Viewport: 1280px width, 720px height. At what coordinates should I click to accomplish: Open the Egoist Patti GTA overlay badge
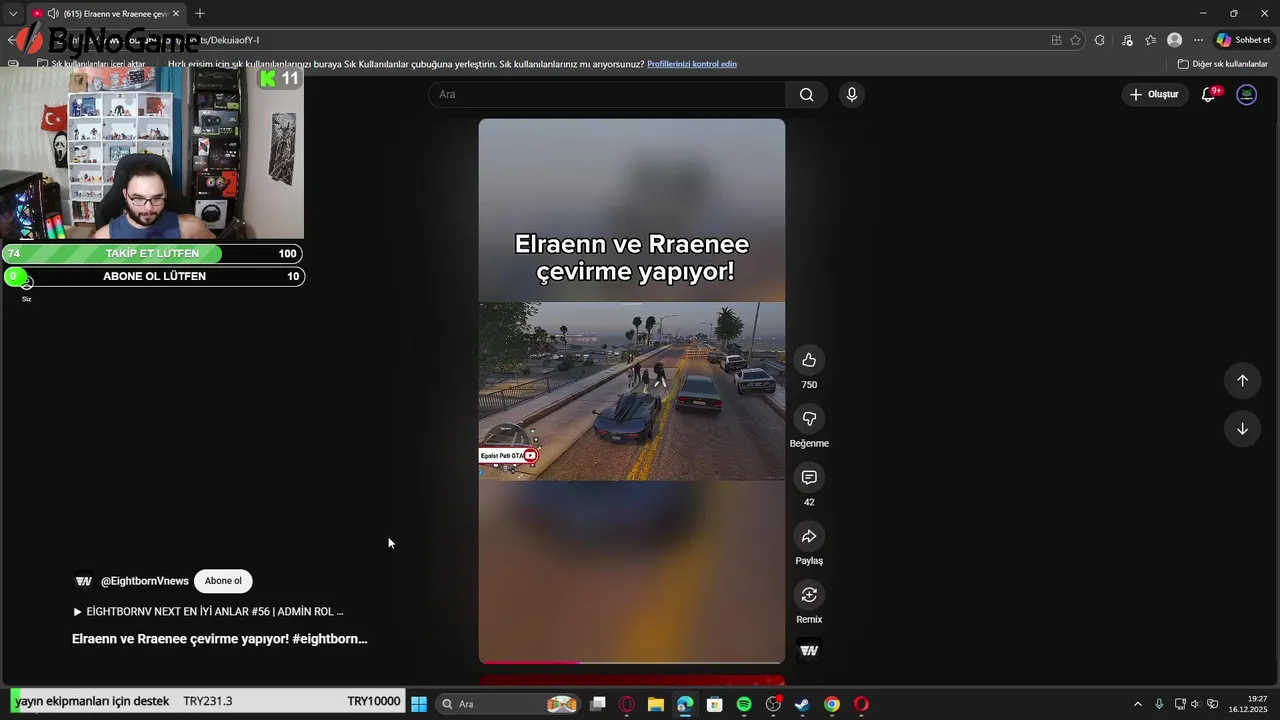click(509, 456)
